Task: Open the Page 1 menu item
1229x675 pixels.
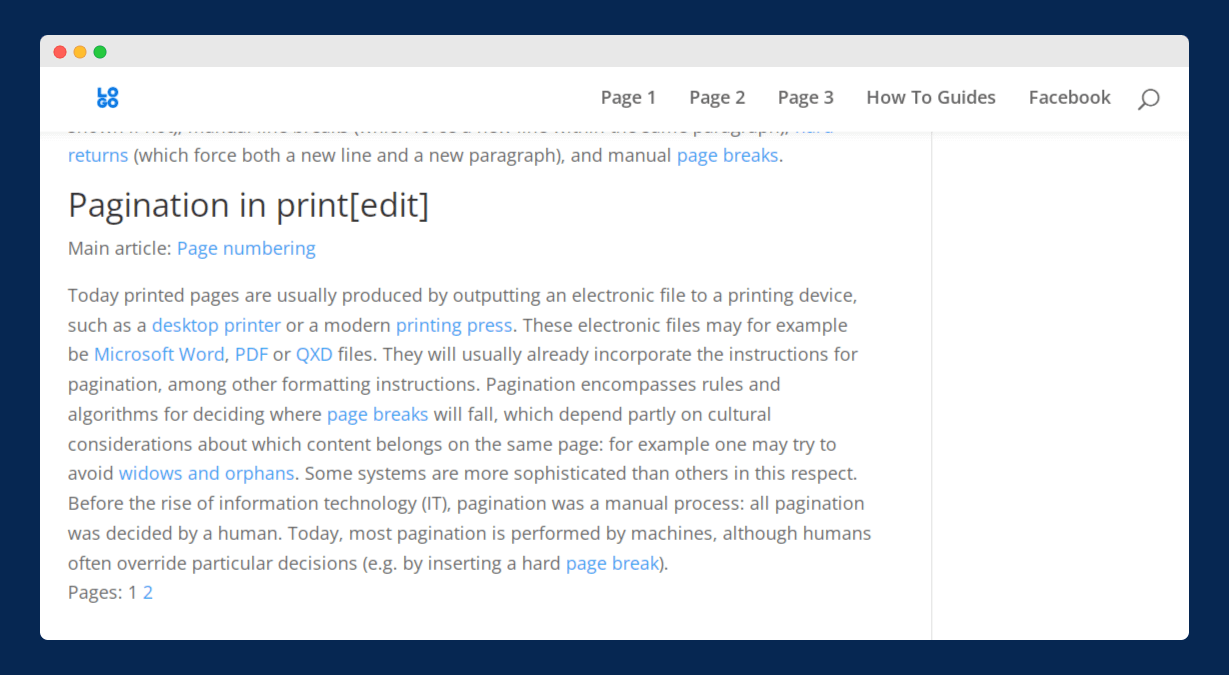Action: pos(628,97)
